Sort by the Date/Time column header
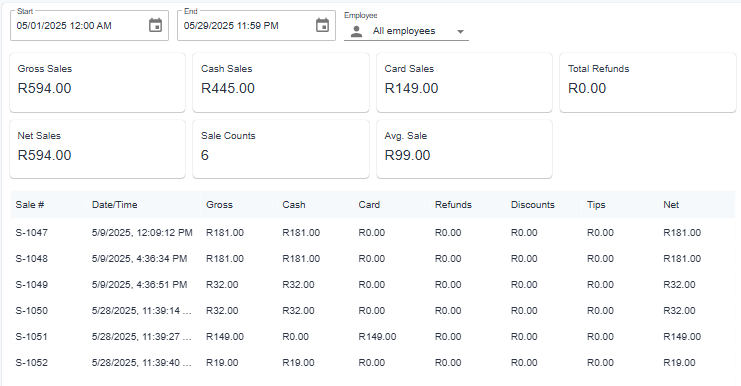Viewport: 741px width, 386px height. coord(114,205)
